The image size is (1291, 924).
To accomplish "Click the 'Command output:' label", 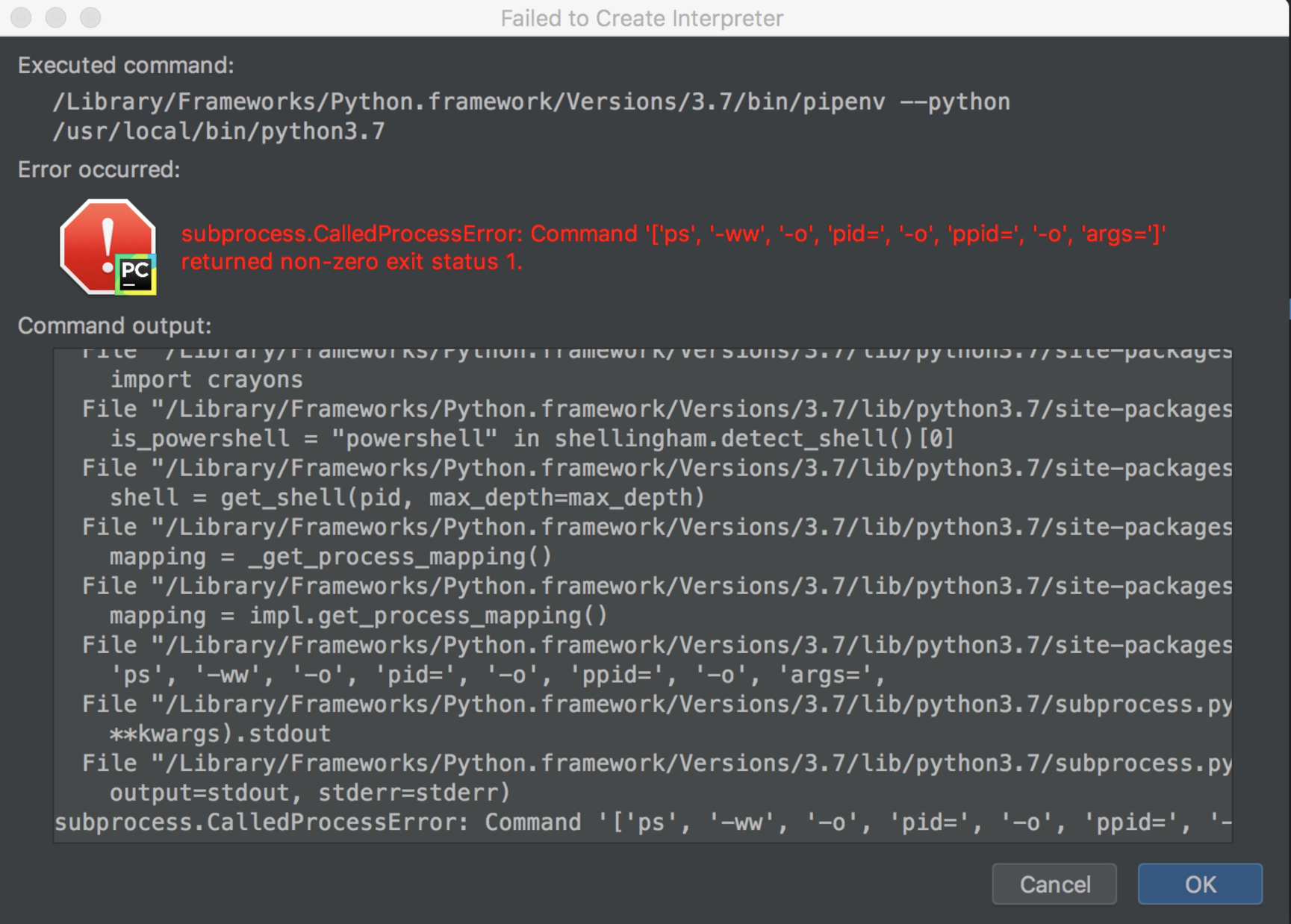I will coord(114,326).
